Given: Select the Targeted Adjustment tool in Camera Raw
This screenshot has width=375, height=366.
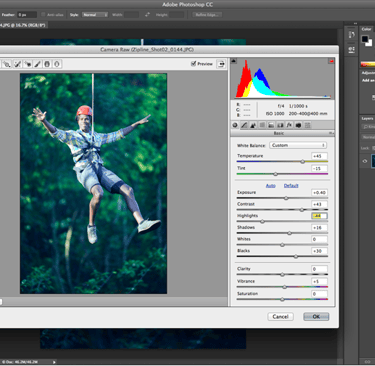Looking at the screenshot, I should 7,64.
